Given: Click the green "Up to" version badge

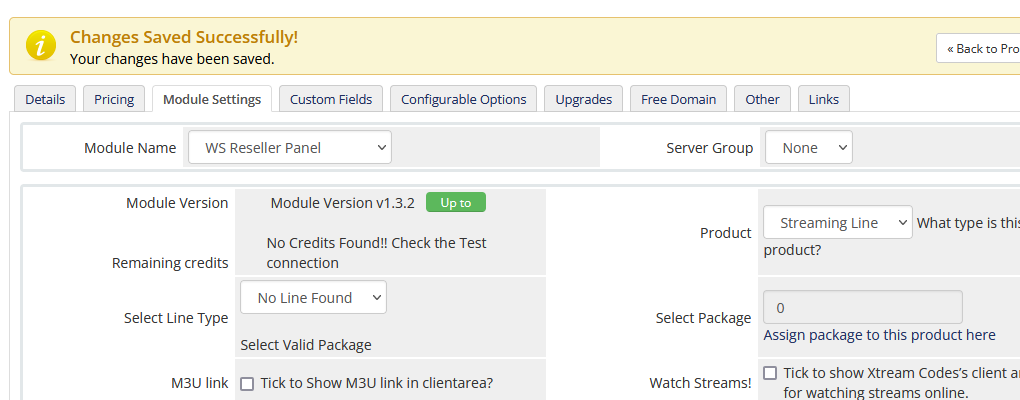Looking at the screenshot, I should (455, 202).
